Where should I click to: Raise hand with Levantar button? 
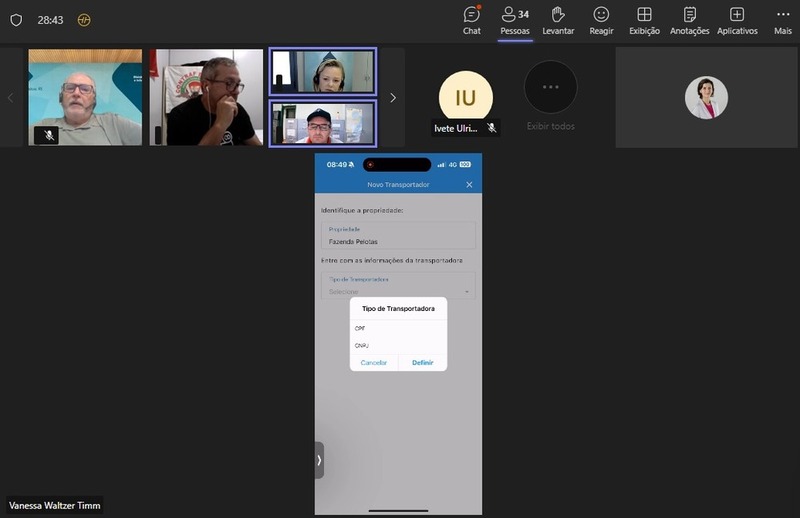click(558, 19)
